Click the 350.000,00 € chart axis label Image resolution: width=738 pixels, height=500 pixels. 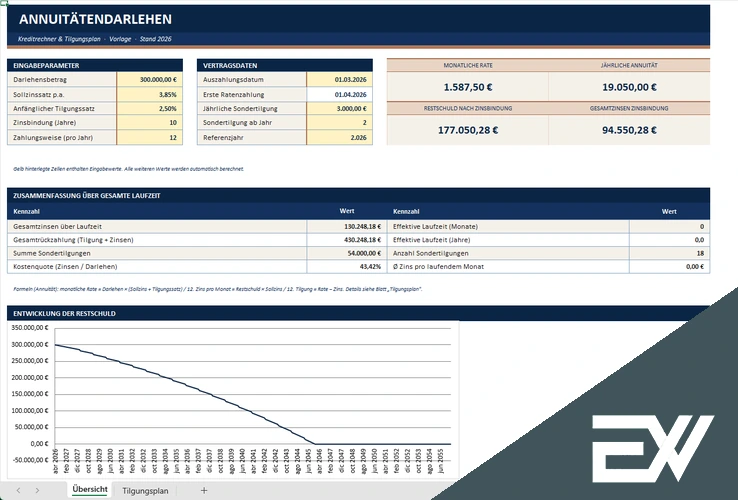(x=30, y=328)
